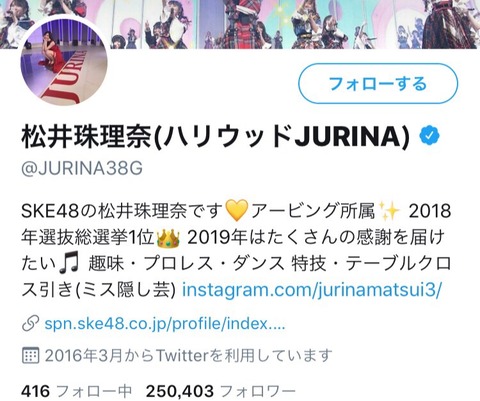Click the chain link icon

pyautogui.click(x=30, y=324)
